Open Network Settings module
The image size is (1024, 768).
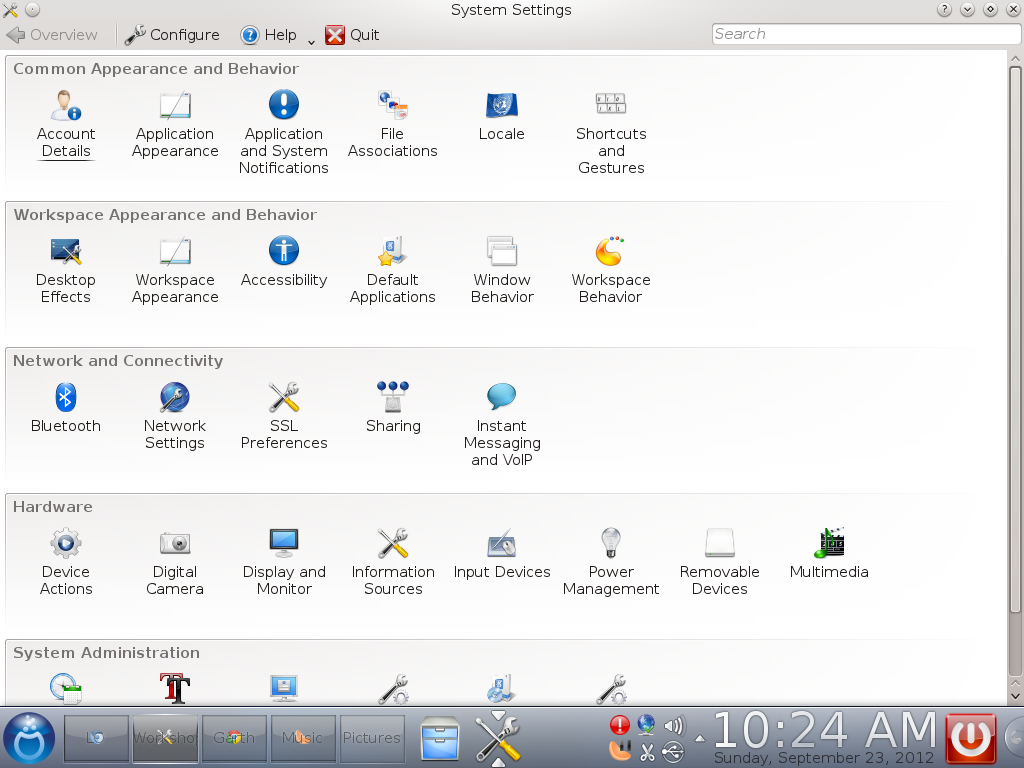coord(175,416)
